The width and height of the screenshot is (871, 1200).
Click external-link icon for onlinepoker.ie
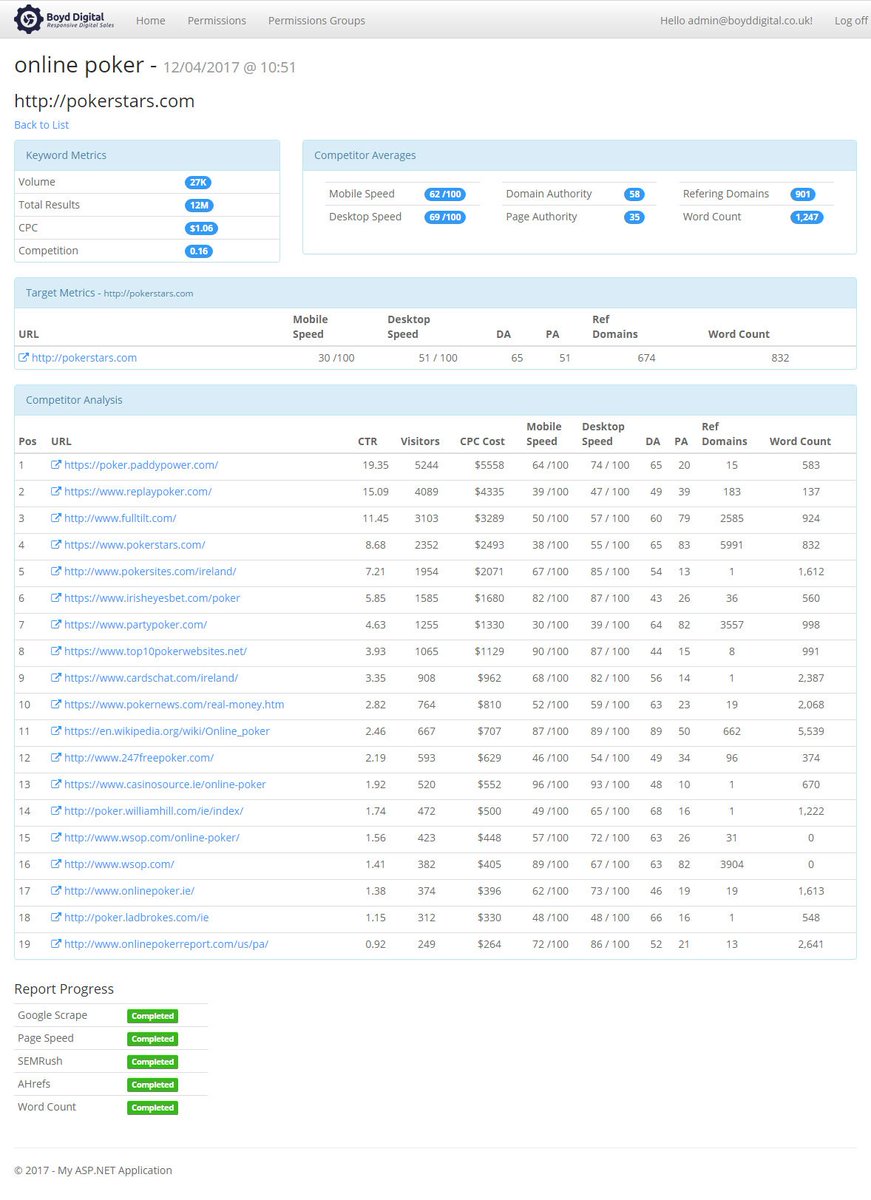[x=56, y=891]
